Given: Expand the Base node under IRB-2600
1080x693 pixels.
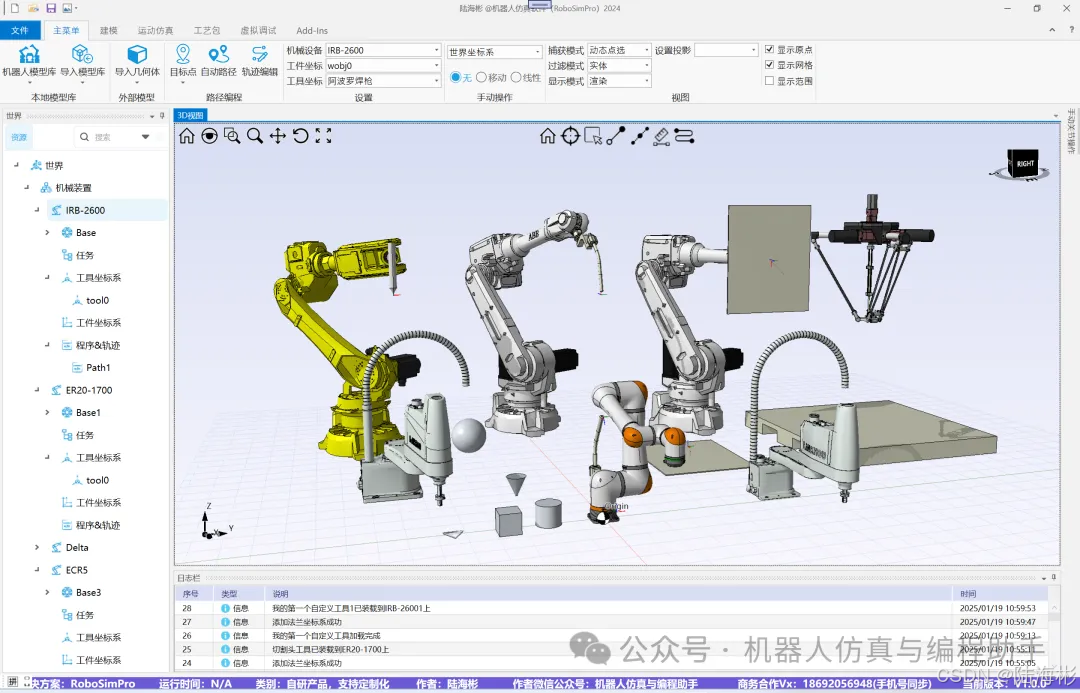Looking at the screenshot, I should pyautogui.click(x=48, y=232).
